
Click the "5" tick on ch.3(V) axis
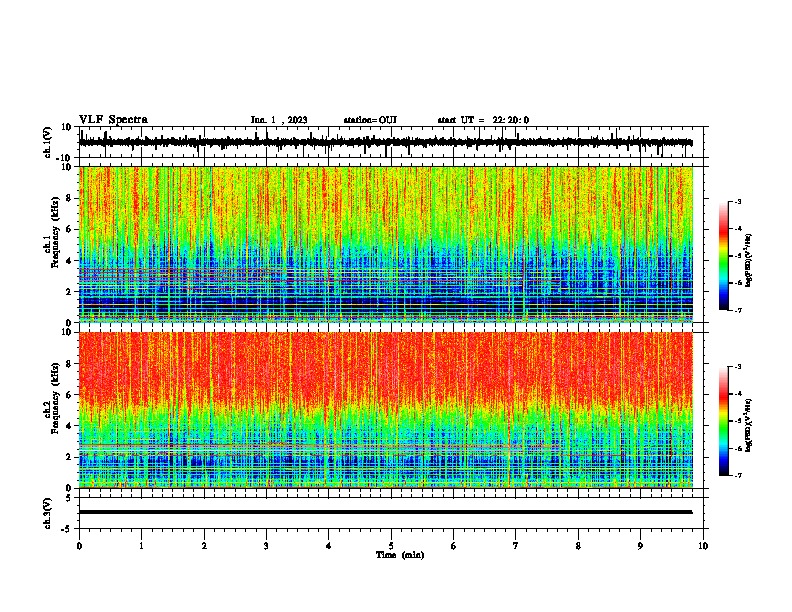coord(69,497)
